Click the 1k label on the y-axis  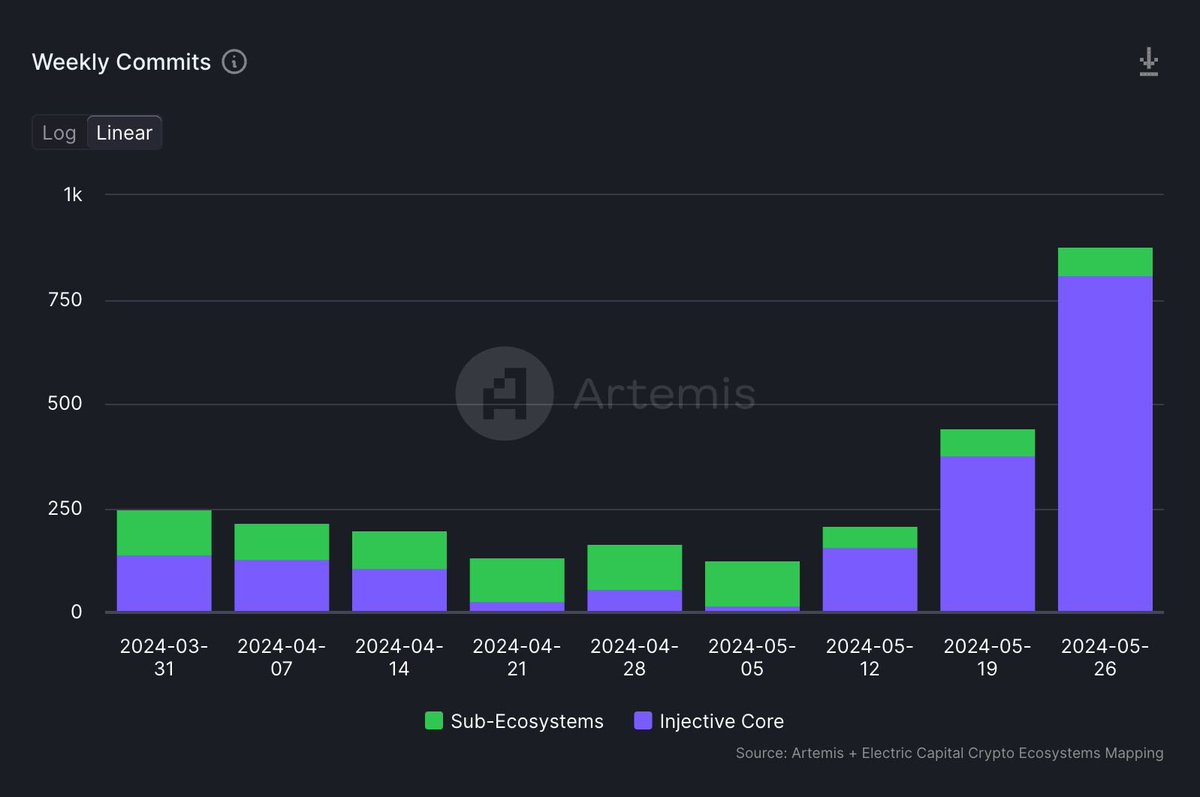71,195
